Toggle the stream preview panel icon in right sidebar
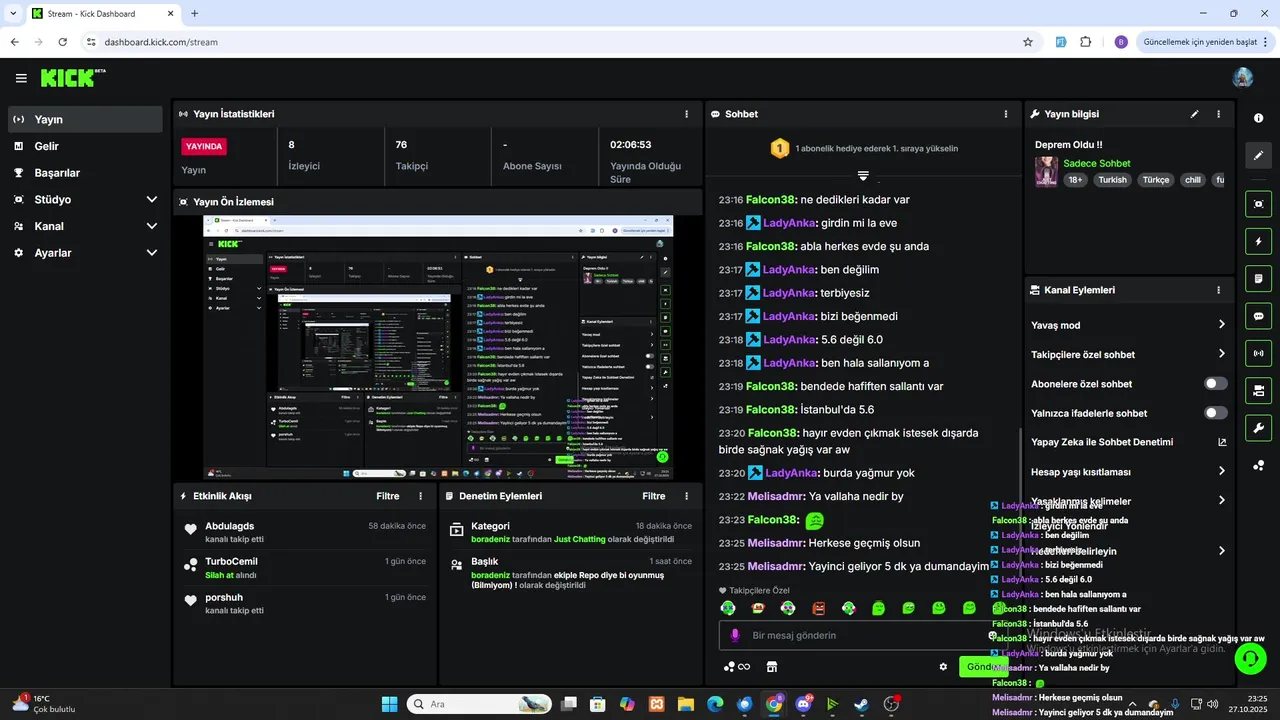 click(x=1258, y=204)
